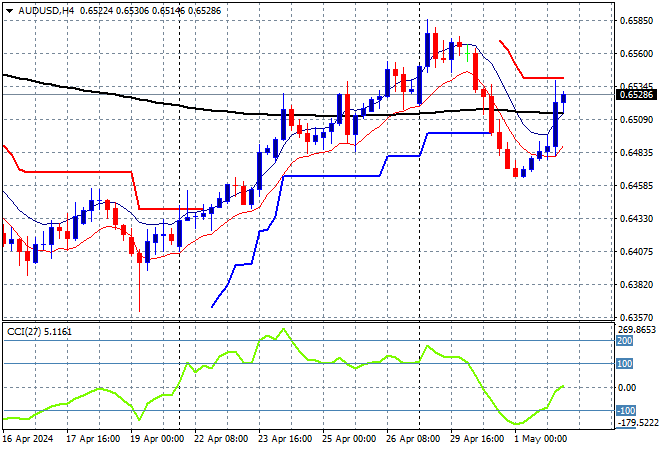
Task: Click the 0.64075 price scale label
Action: pos(636,252)
